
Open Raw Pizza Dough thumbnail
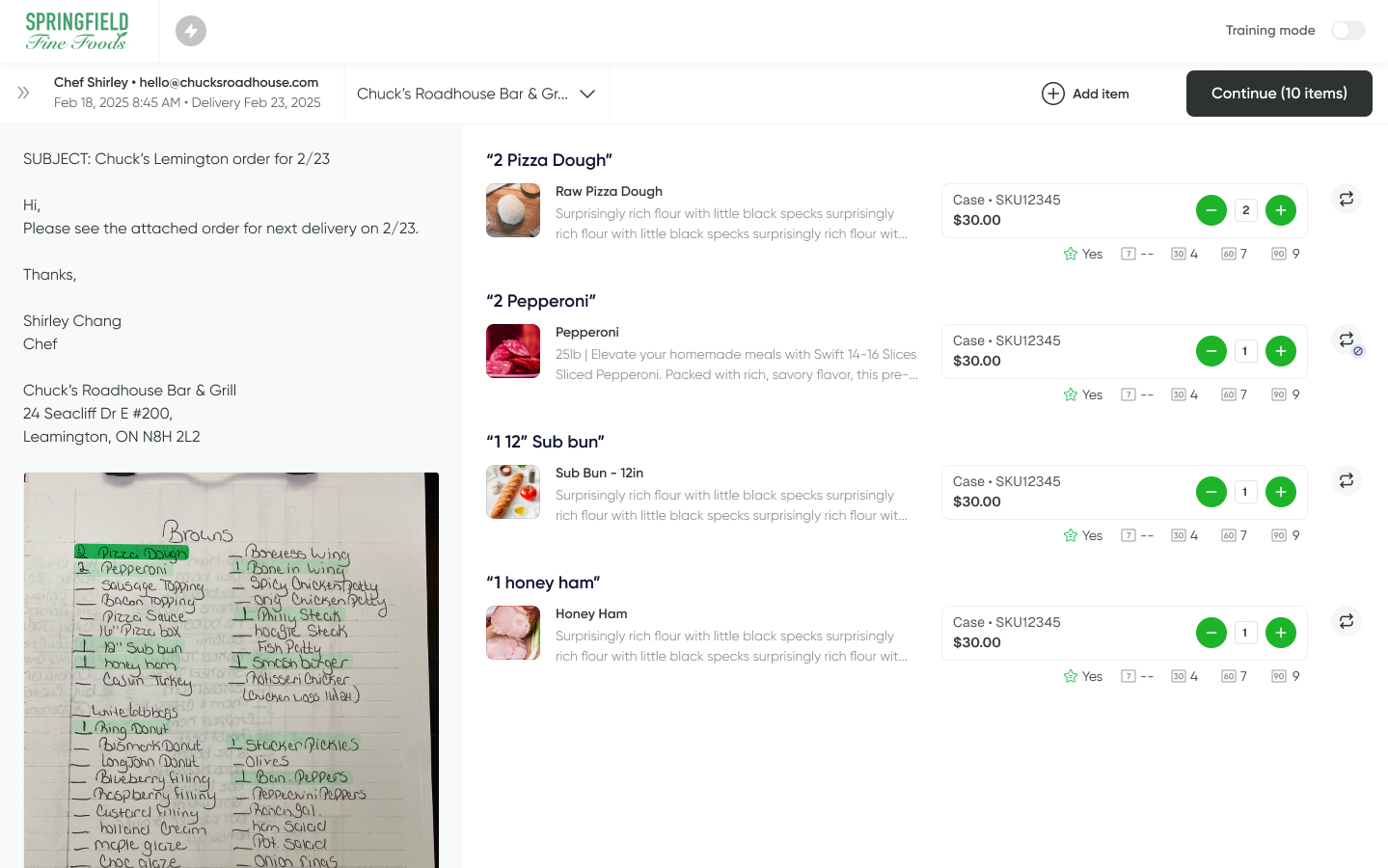coord(513,210)
